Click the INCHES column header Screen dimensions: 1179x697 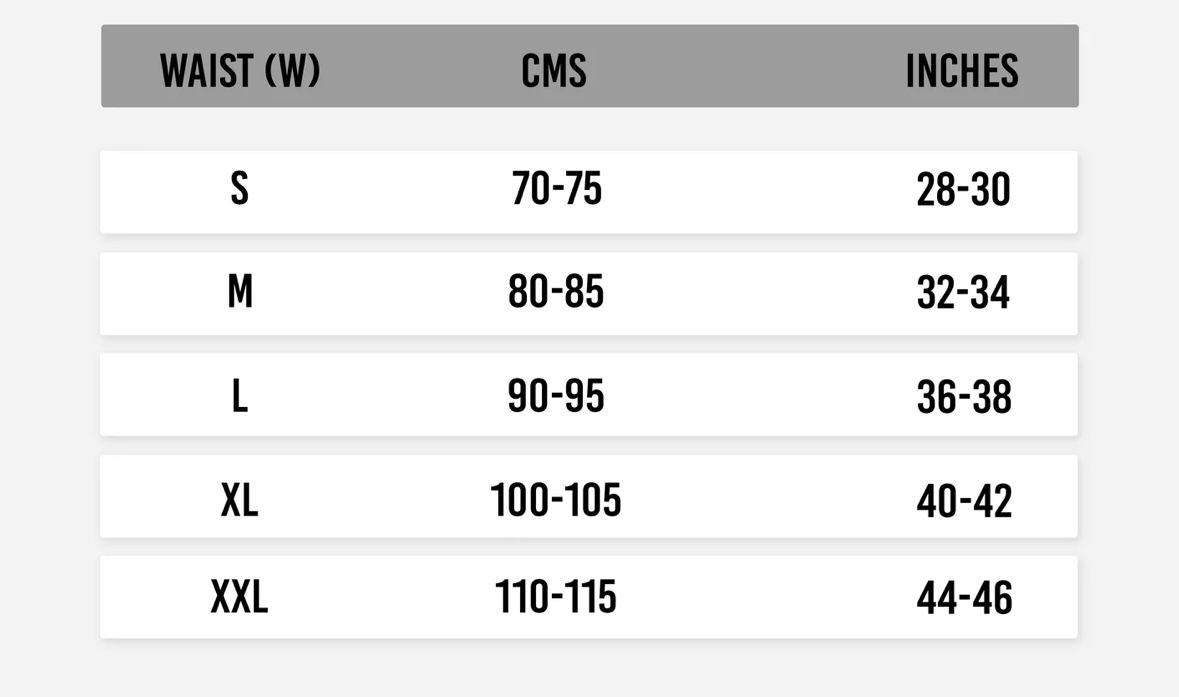962,70
